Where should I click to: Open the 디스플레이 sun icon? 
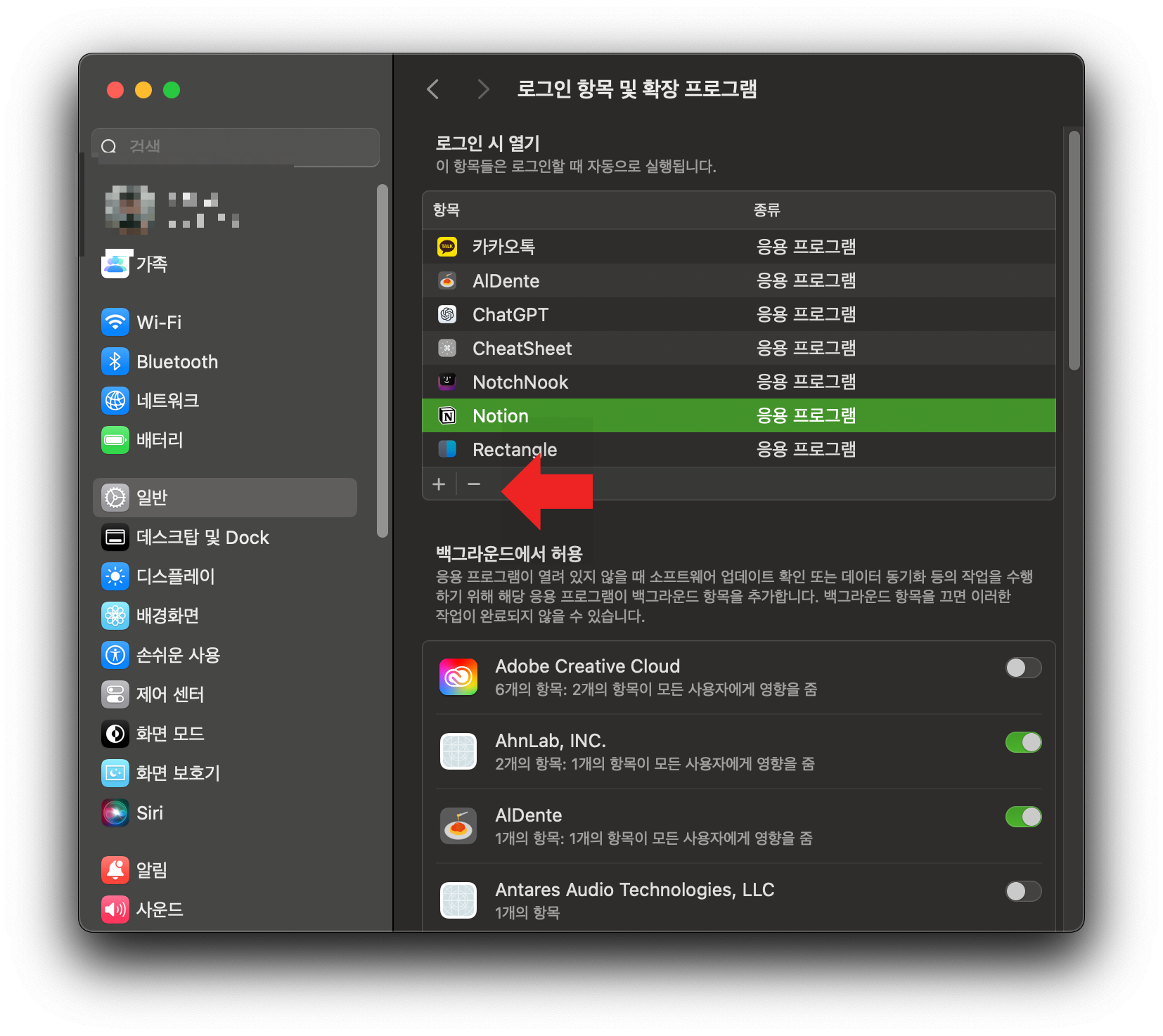(x=115, y=576)
